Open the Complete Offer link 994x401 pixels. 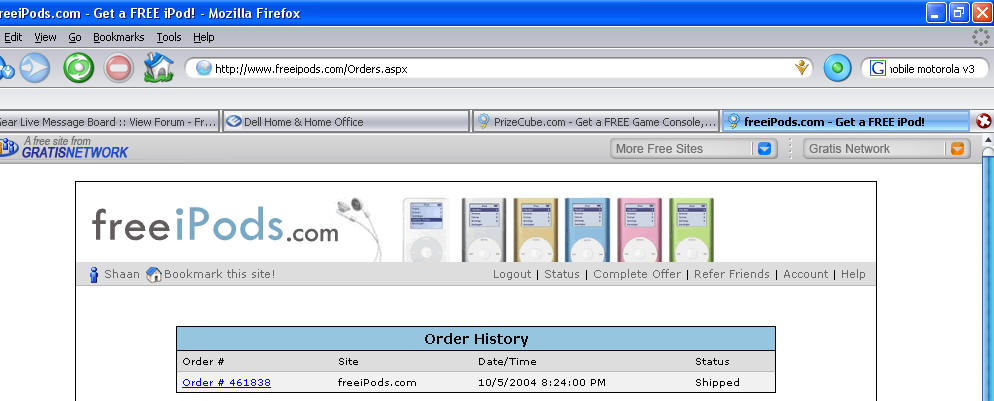click(x=637, y=274)
